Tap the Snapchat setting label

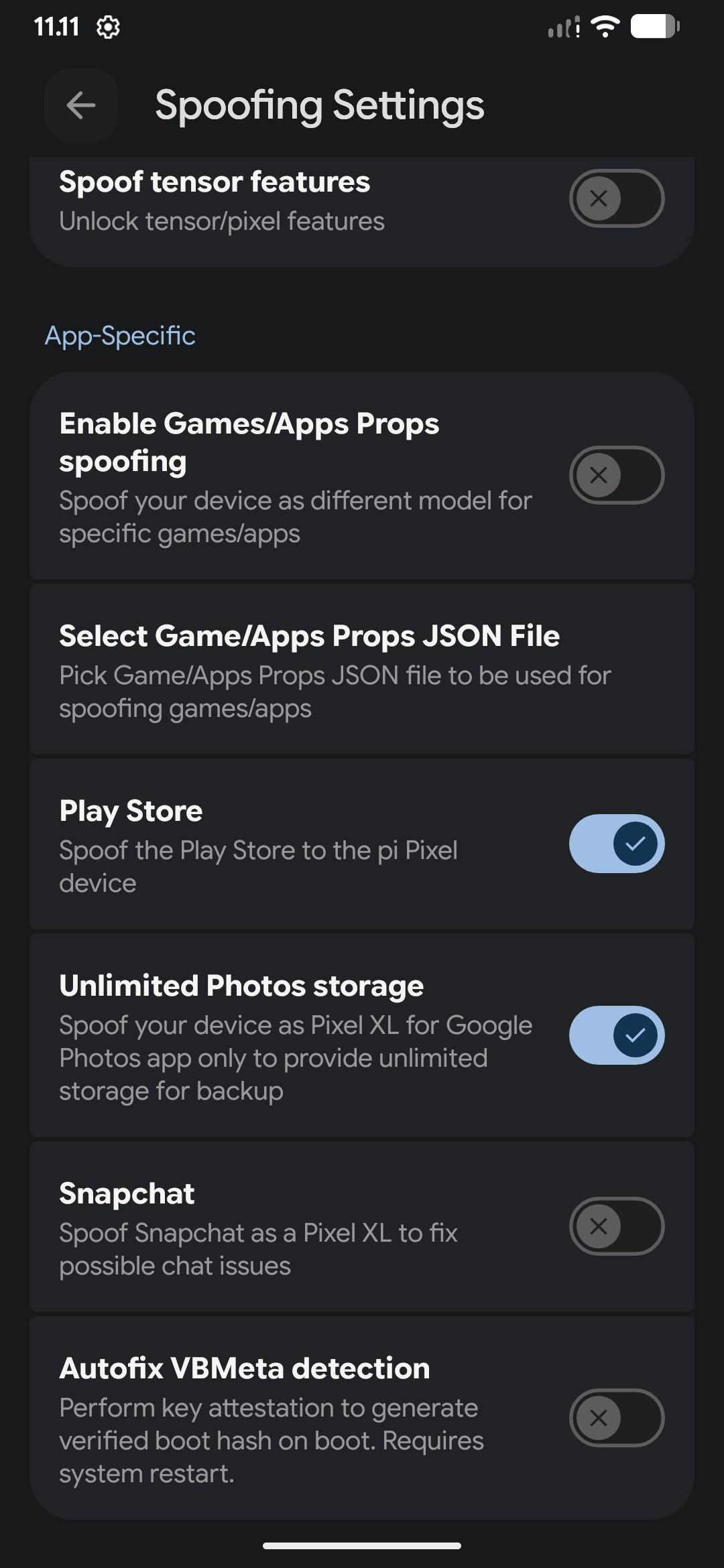127,1193
